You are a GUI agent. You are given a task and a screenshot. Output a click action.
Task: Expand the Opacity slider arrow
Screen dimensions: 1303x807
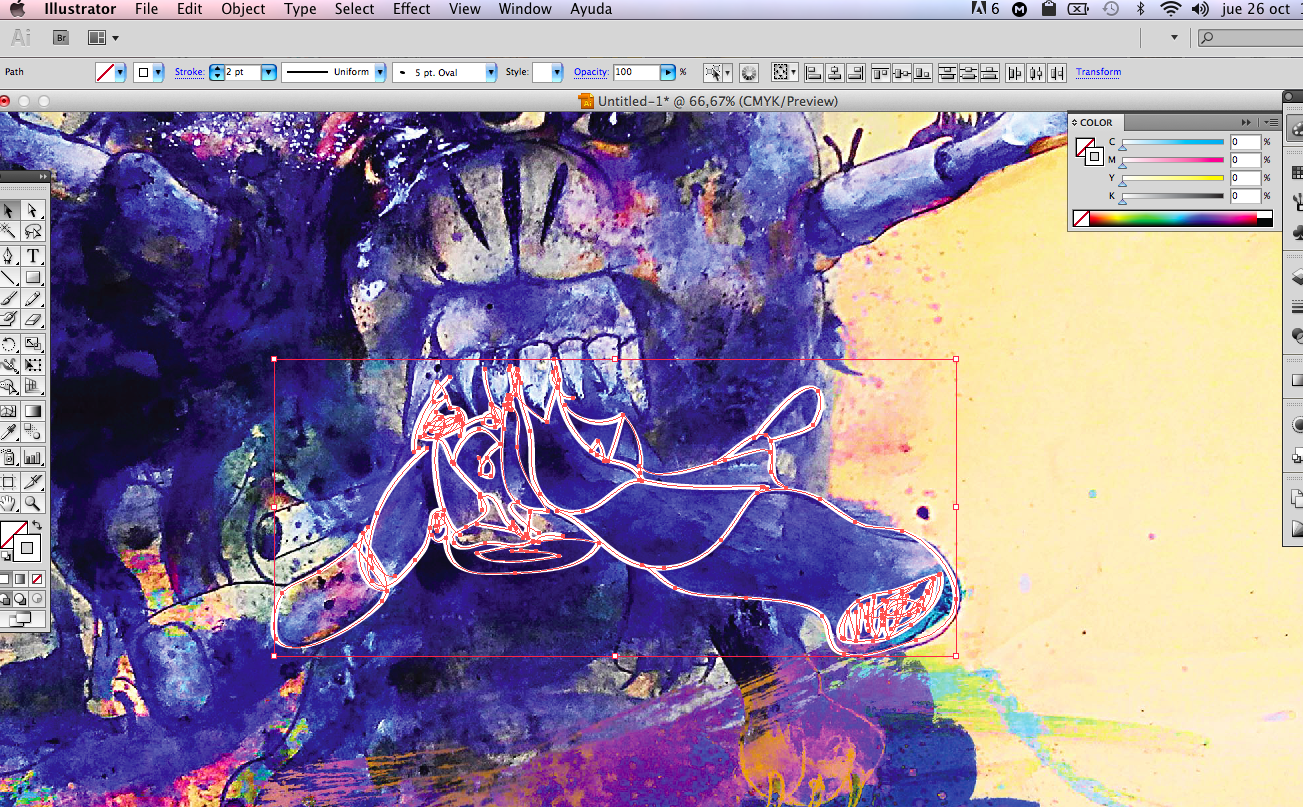click(x=667, y=72)
